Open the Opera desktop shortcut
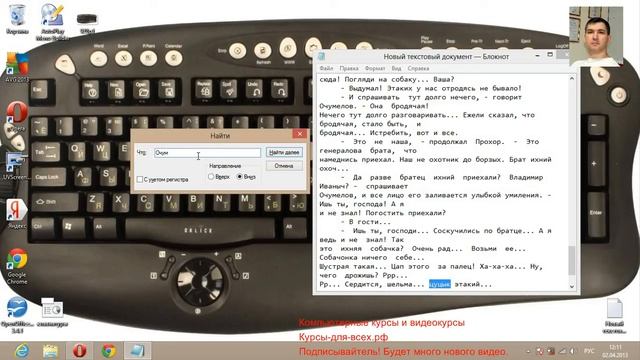The width and height of the screenshot is (640, 360). (x=17, y=116)
